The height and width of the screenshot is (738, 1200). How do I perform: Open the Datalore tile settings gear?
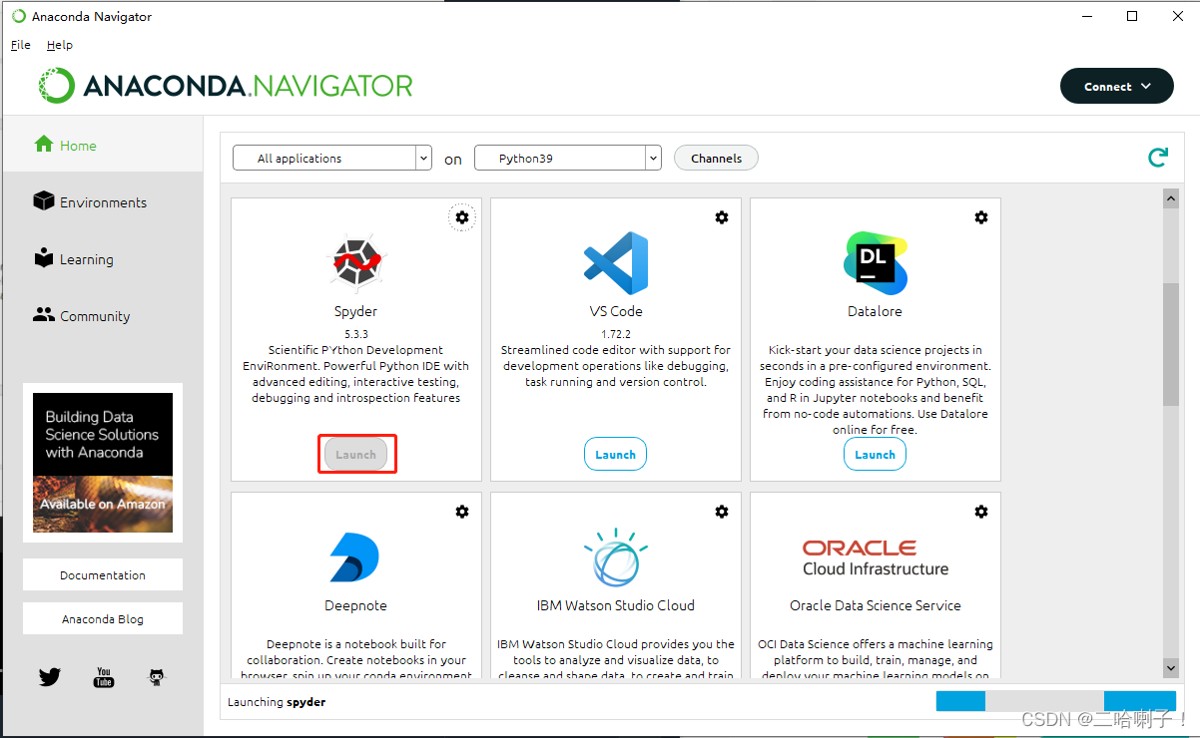tap(981, 217)
